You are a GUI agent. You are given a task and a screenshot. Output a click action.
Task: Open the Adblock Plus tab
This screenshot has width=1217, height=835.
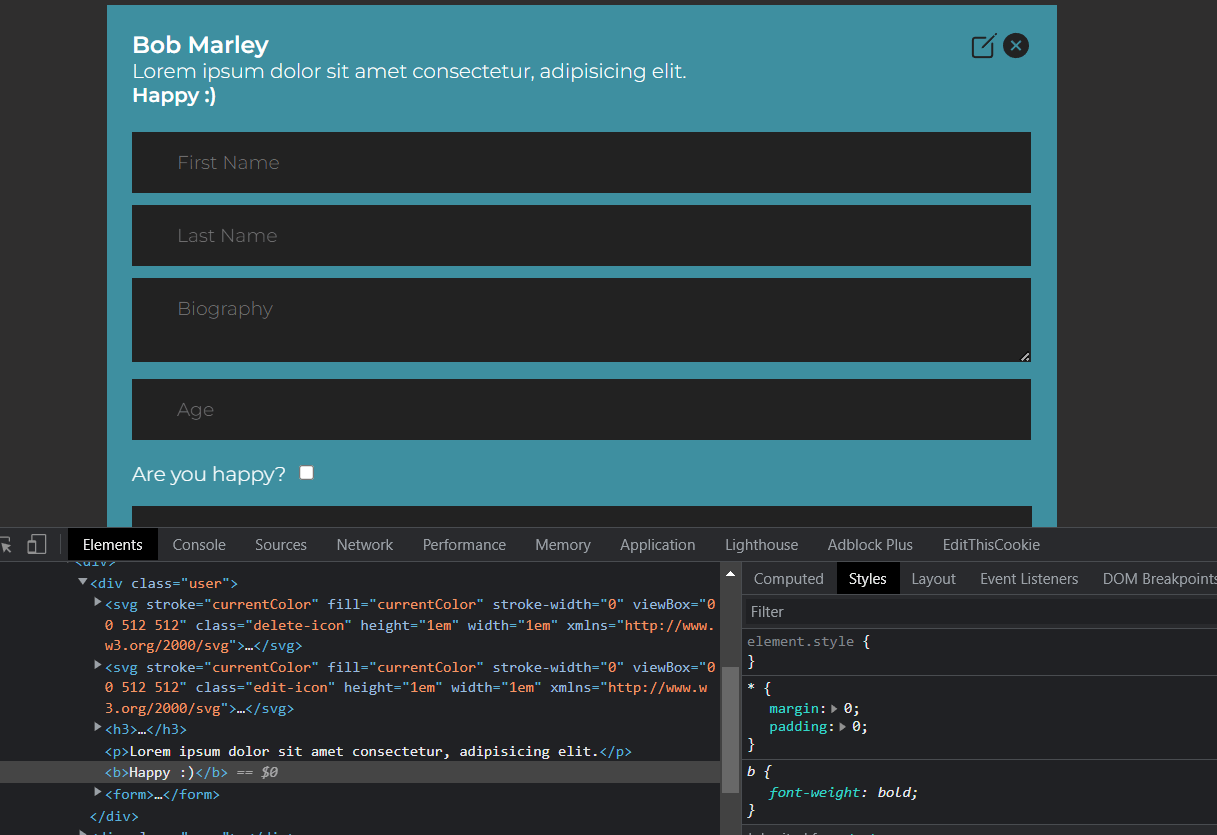tap(870, 545)
